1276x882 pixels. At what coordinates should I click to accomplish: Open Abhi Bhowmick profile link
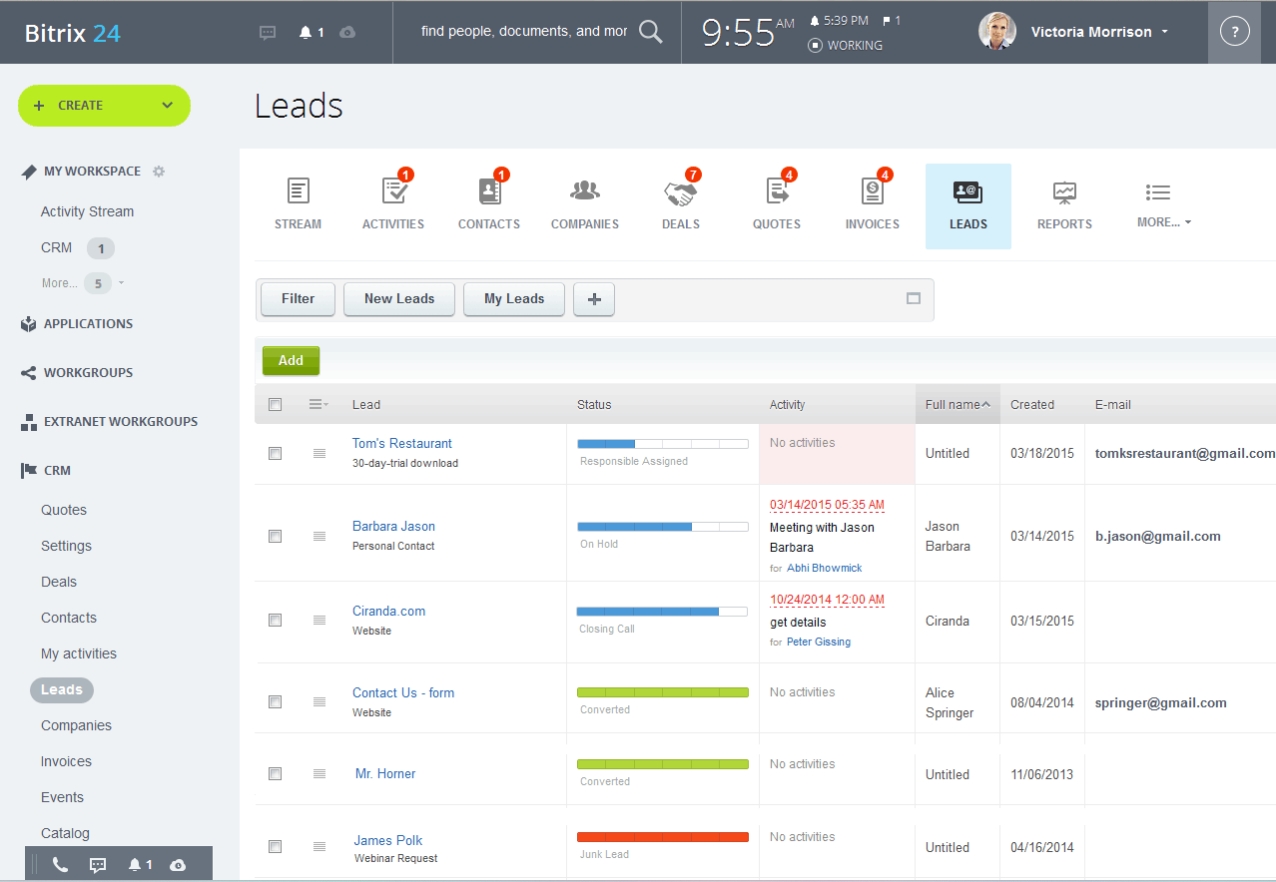coord(824,568)
